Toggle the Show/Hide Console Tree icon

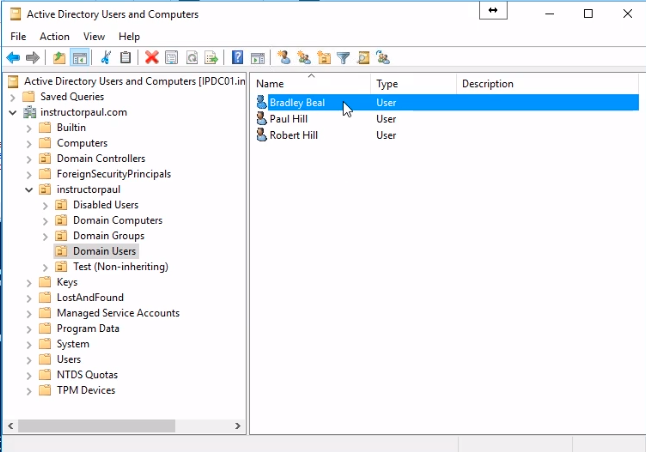79,58
